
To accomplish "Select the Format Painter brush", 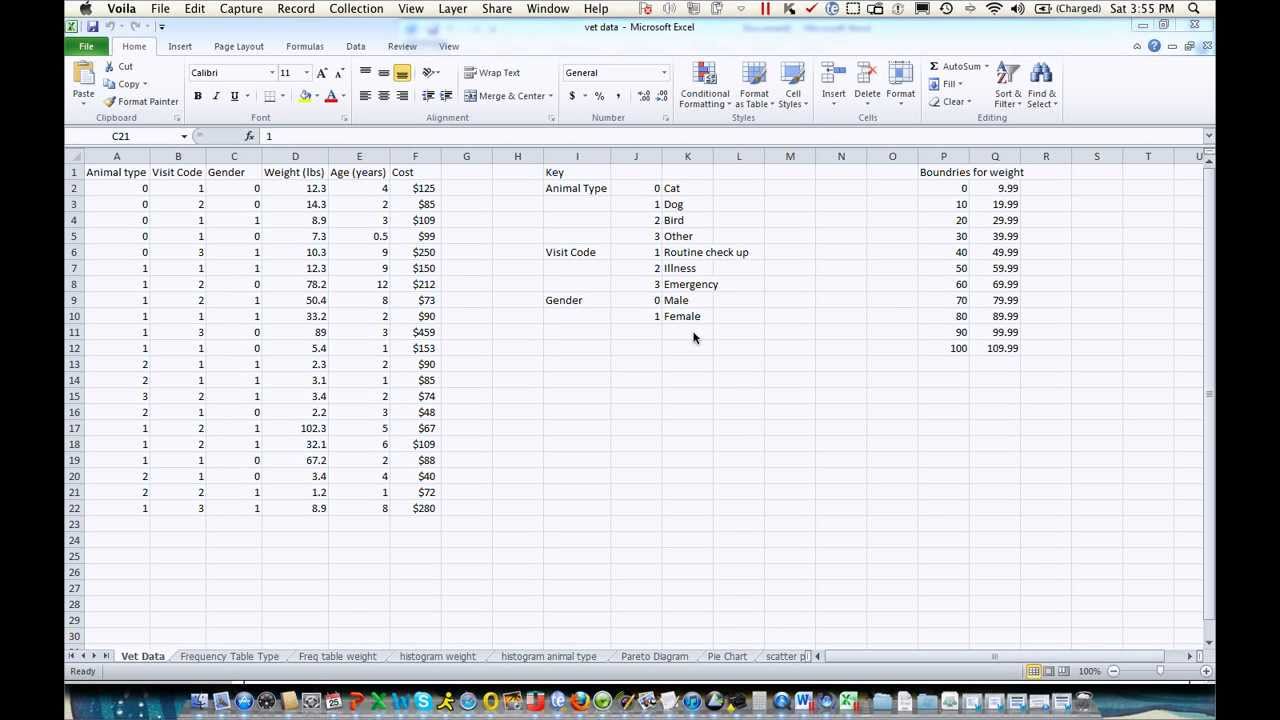I will (110, 102).
